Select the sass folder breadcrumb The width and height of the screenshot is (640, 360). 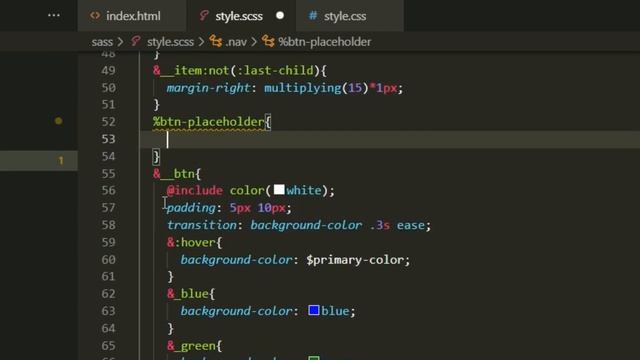(102, 42)
